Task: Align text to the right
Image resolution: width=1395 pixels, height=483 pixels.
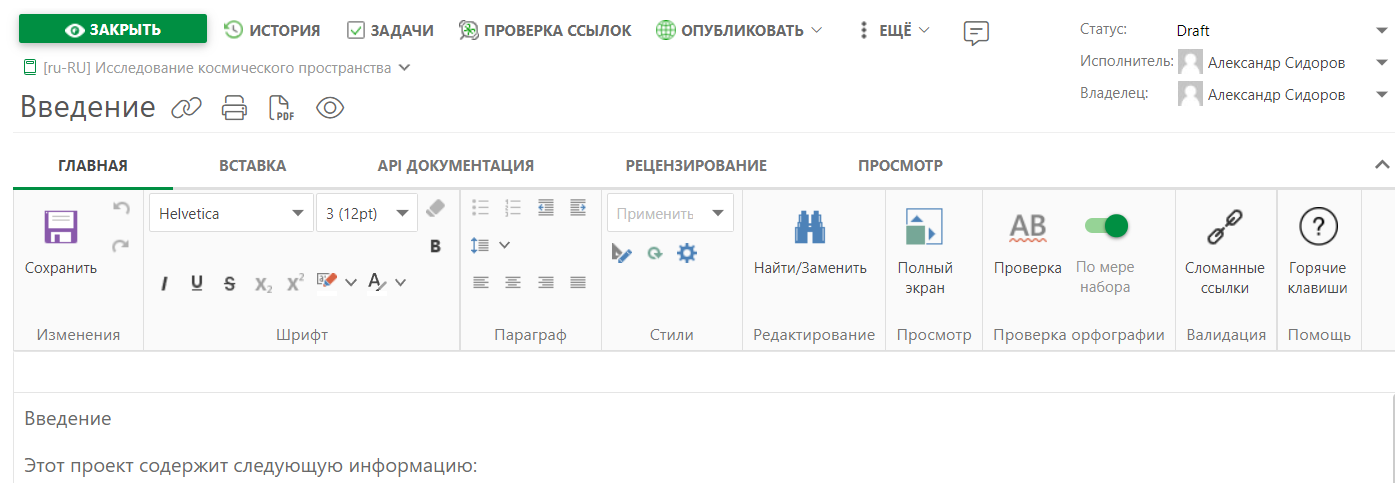Action: pos(545,282)
